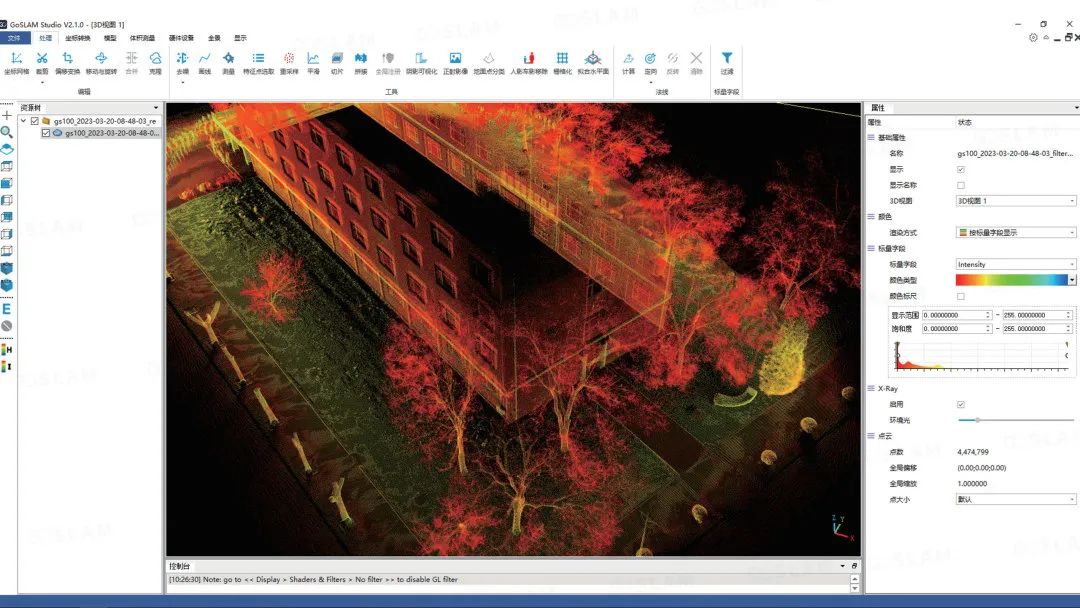Screen dimensions: 1080x608
Task: Click the 计算 normals compute button
Action: point(628,62)
